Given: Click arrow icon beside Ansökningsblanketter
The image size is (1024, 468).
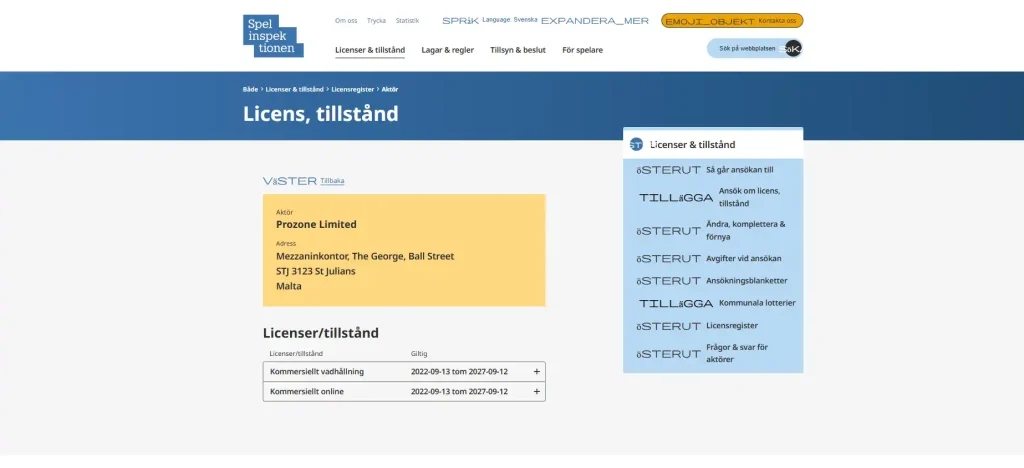Looking at the screenshot, I should pos(669,281).
